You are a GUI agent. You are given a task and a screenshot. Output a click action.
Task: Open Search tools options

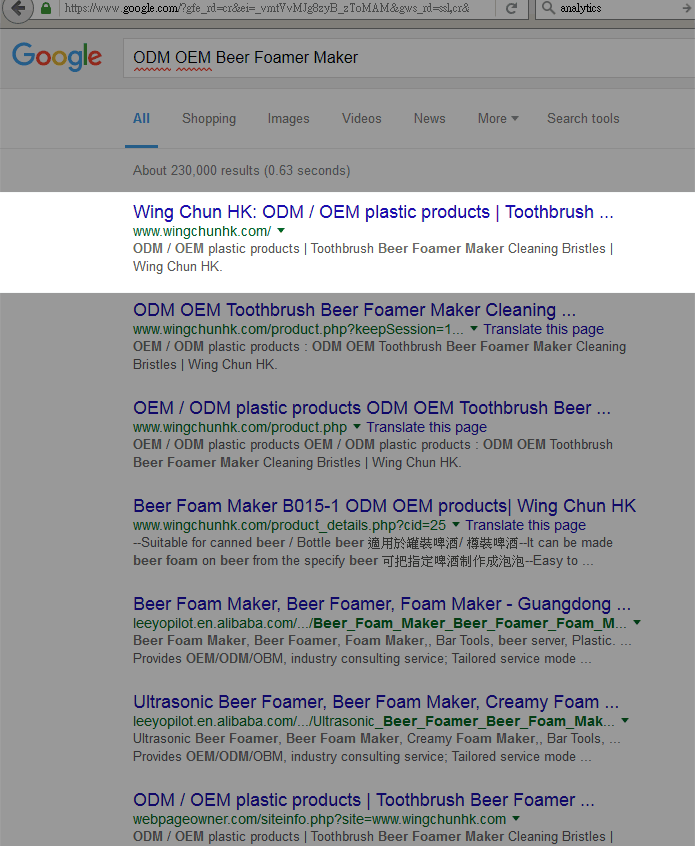click(x=583, y=119)
